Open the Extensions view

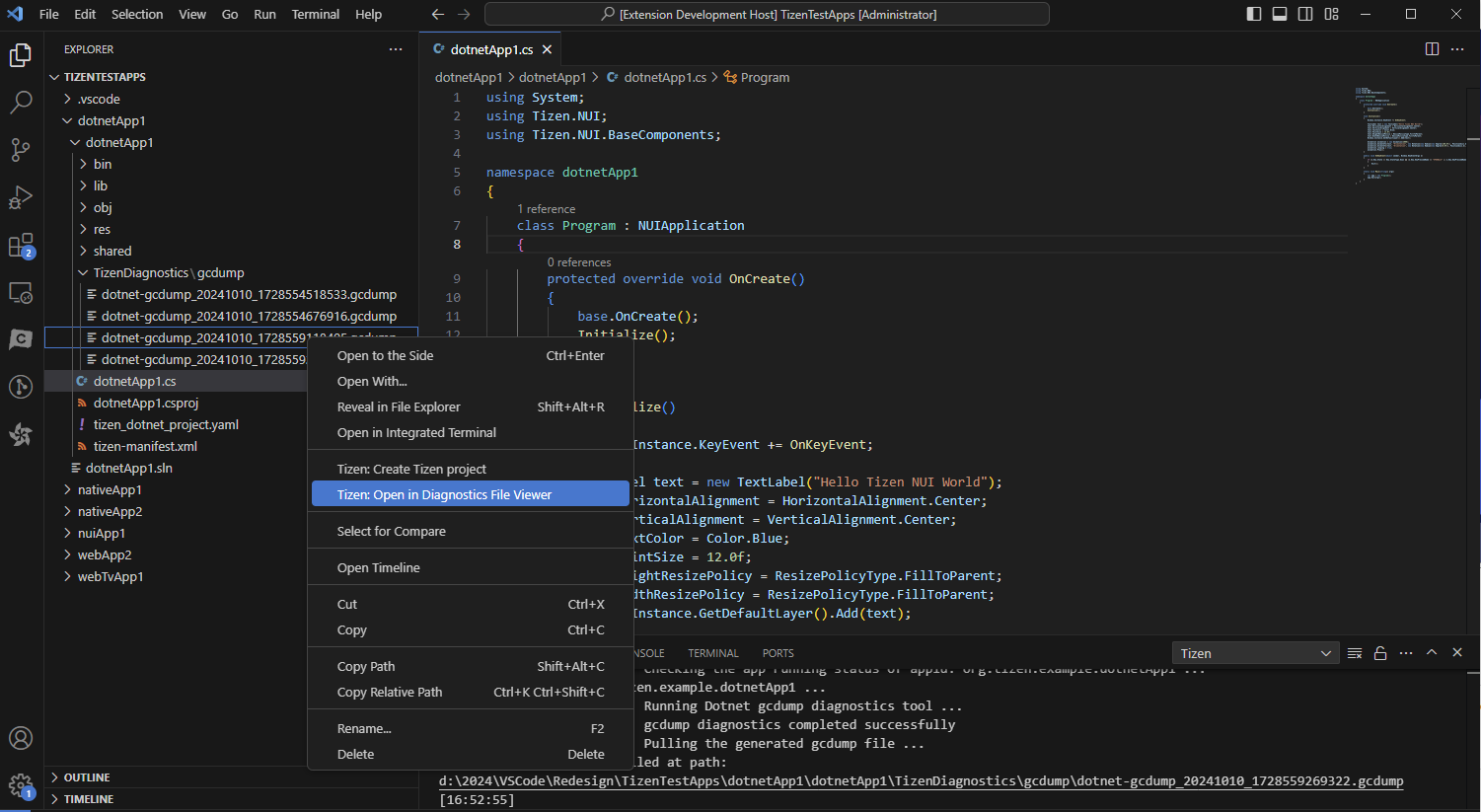[21, 245]
